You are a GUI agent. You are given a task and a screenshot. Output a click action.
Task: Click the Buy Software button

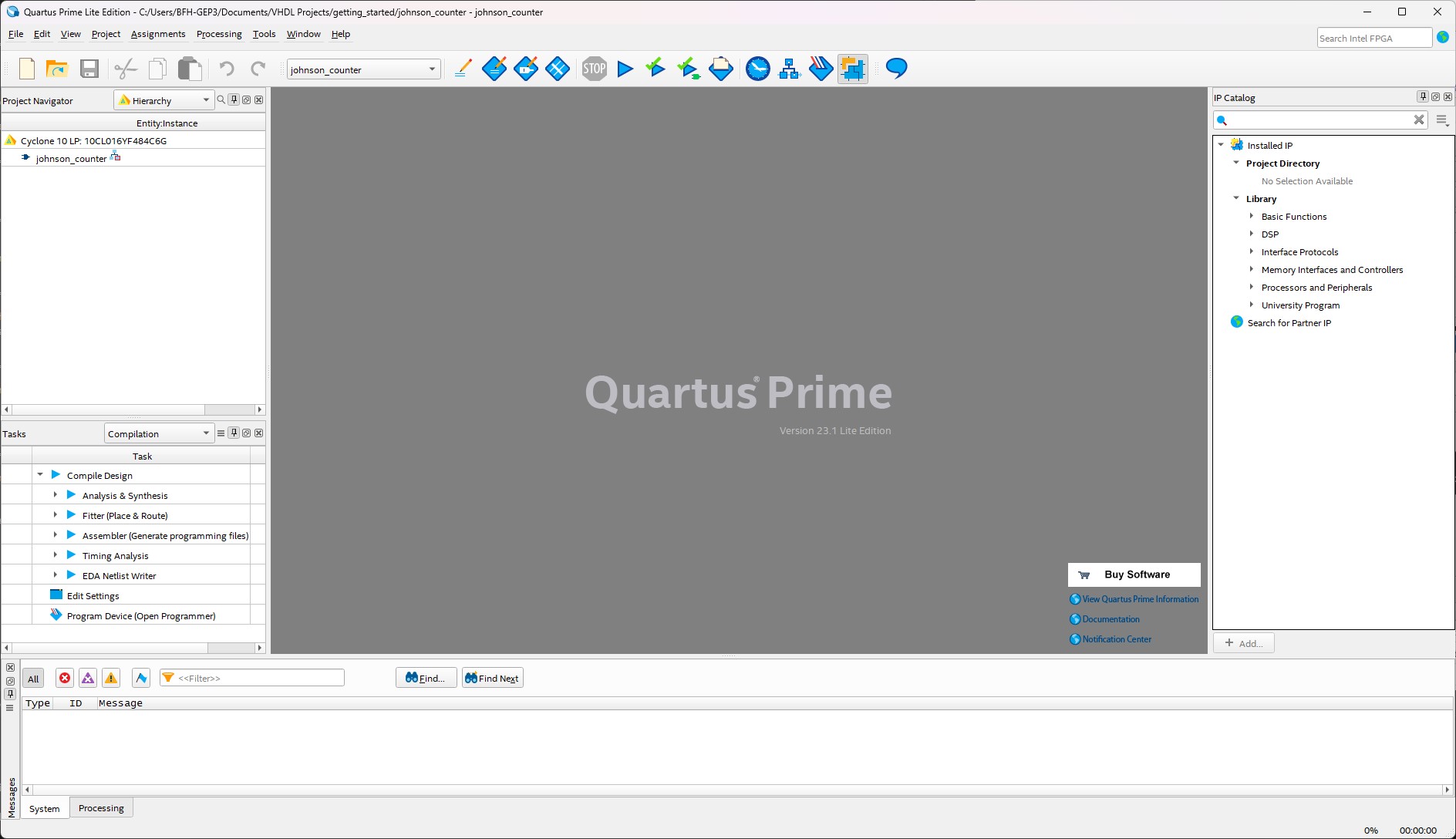1134,574
